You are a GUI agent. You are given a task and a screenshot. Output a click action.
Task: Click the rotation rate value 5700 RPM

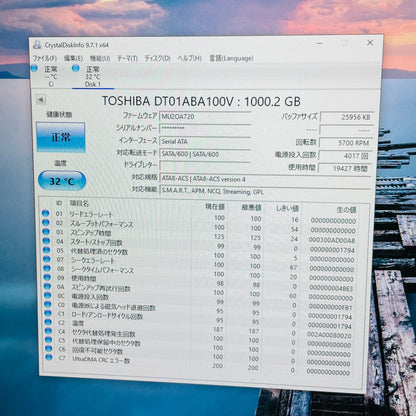(346, 143)
